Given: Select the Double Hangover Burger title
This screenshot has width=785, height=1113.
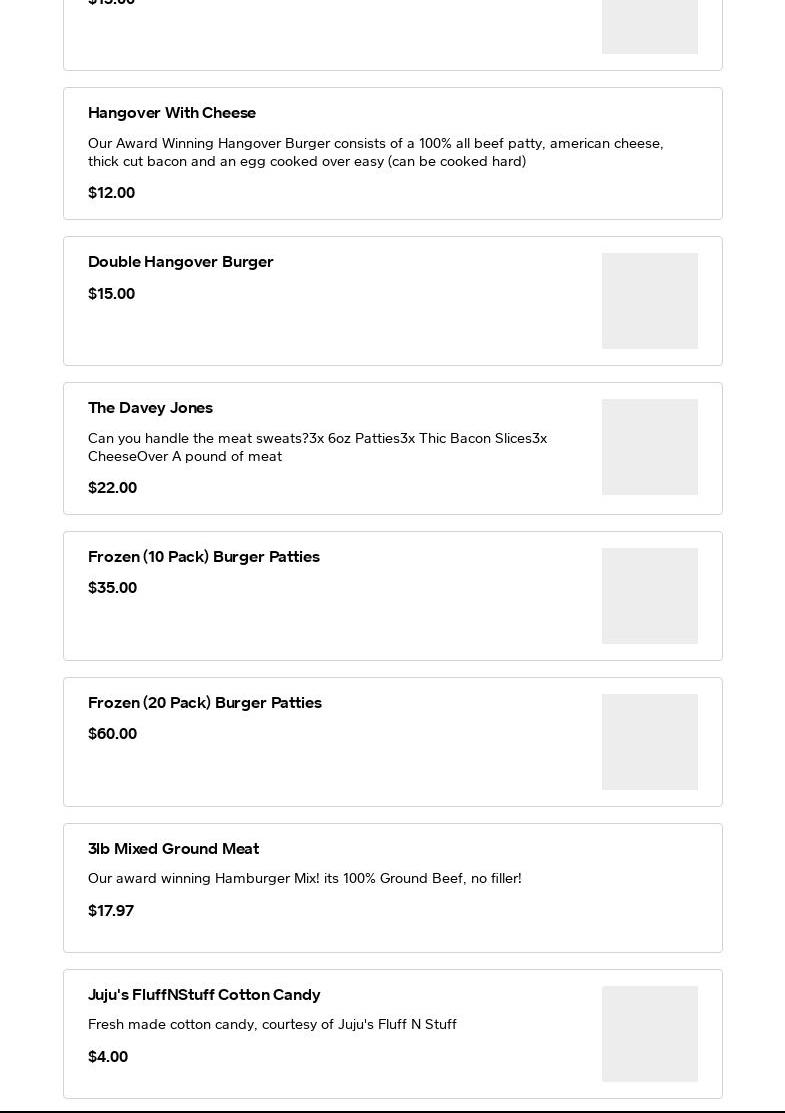Looking at the screenshot, I should tap(181, 262).
